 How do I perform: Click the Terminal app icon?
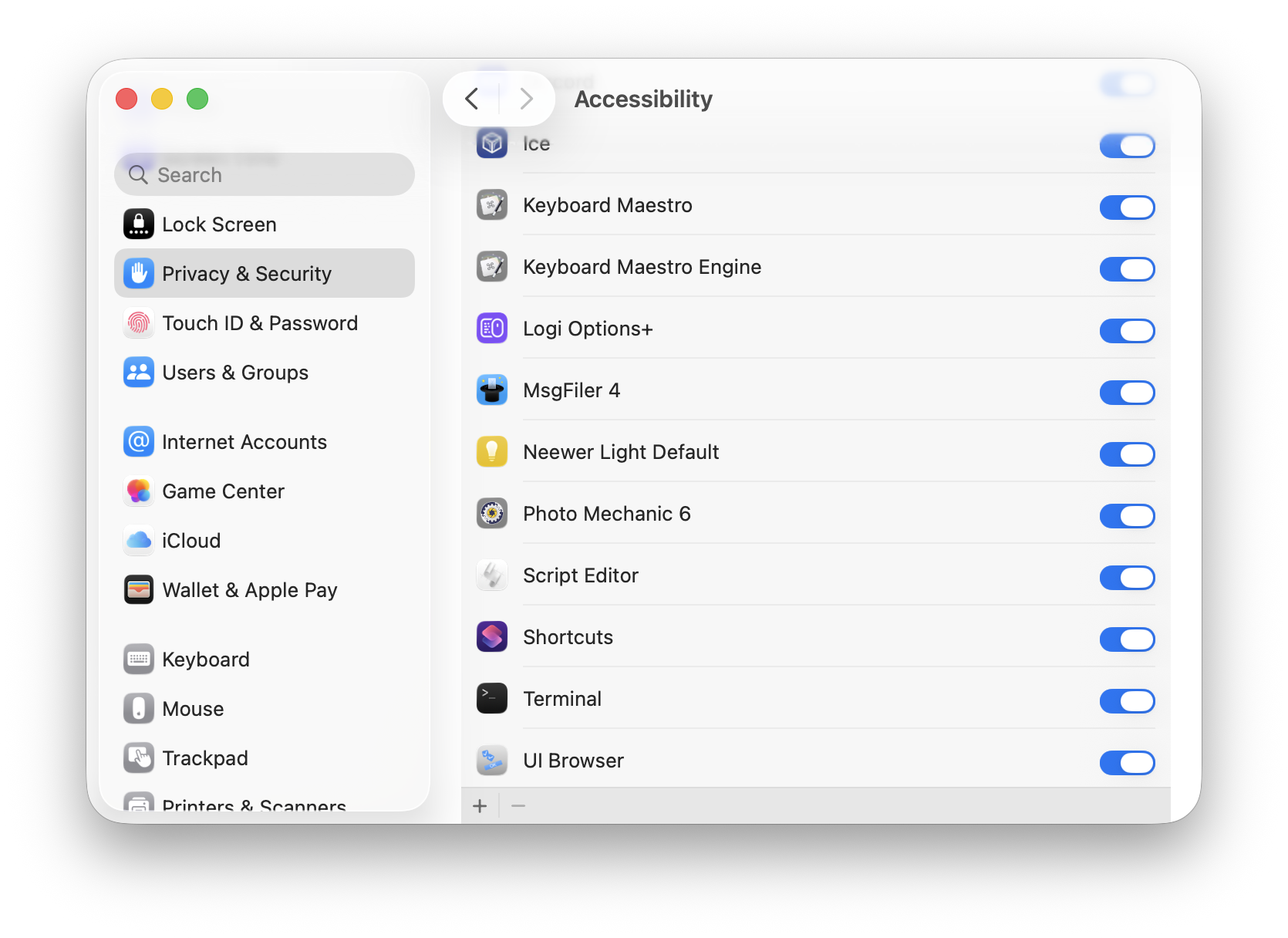tap(491, 699)
